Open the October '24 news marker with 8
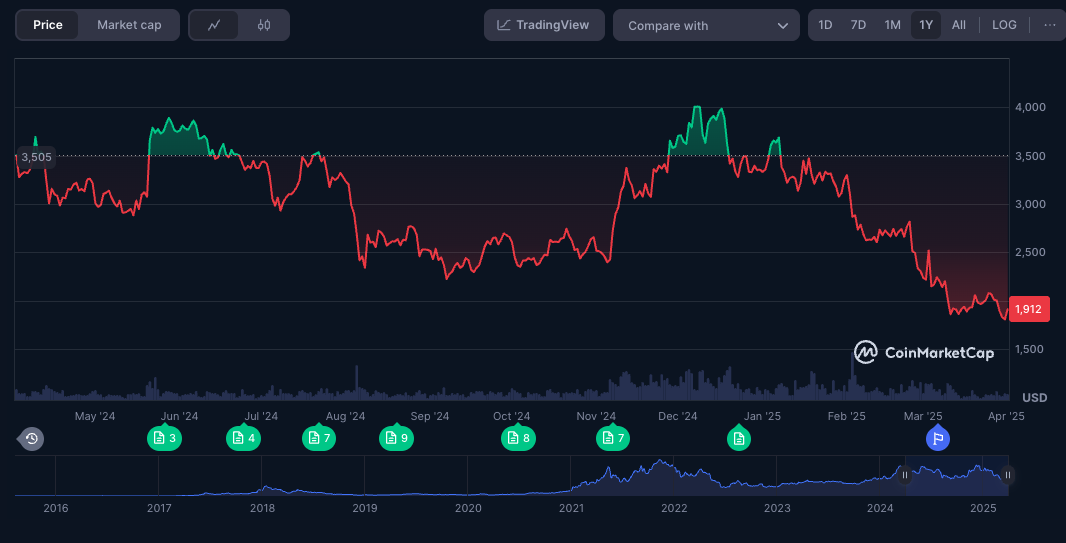 [519, 438]
